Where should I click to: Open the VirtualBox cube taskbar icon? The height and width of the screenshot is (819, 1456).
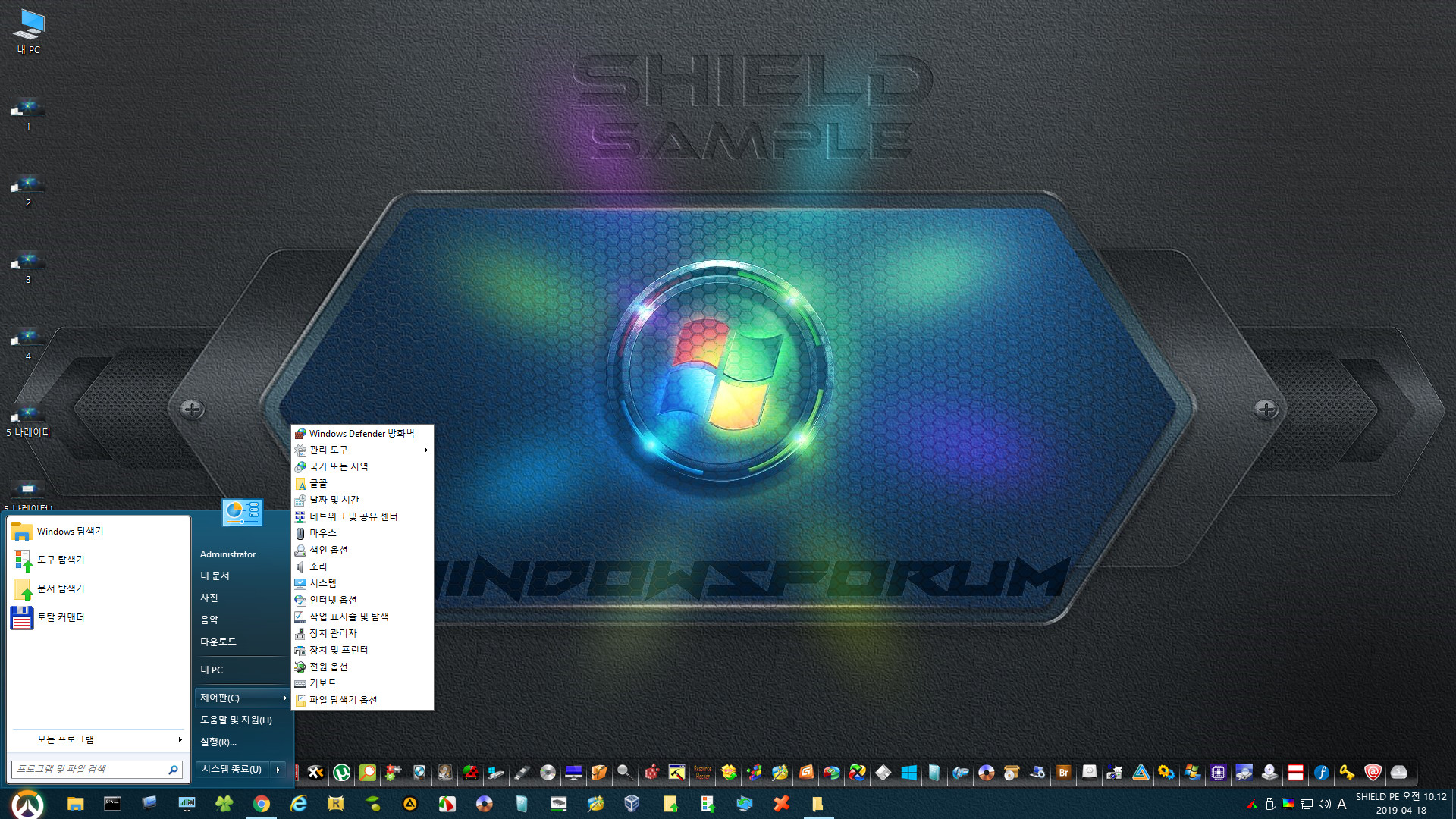pos(632,804)
